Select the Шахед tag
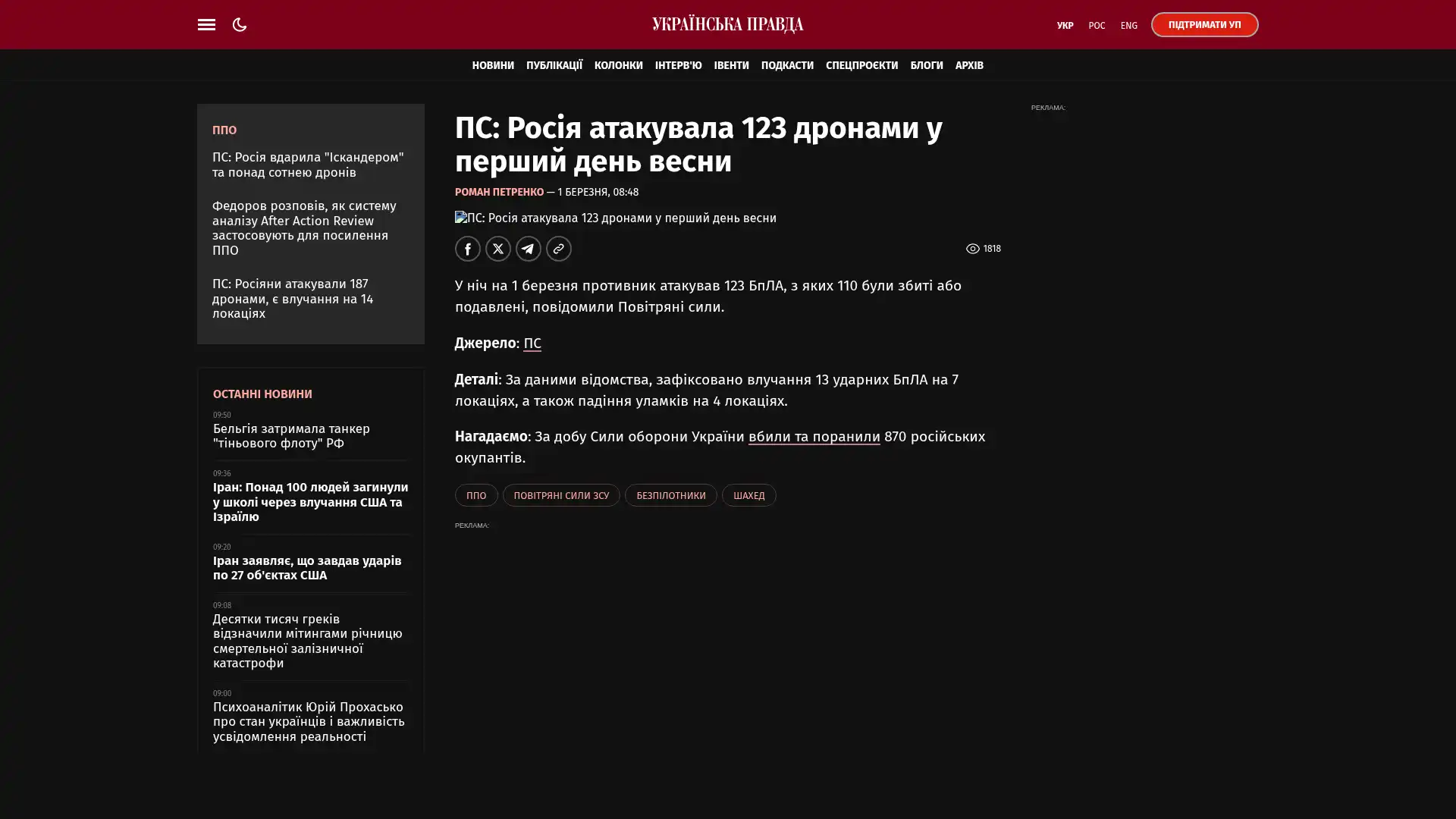Screen dimensions: 1456x819 [748, 495]
